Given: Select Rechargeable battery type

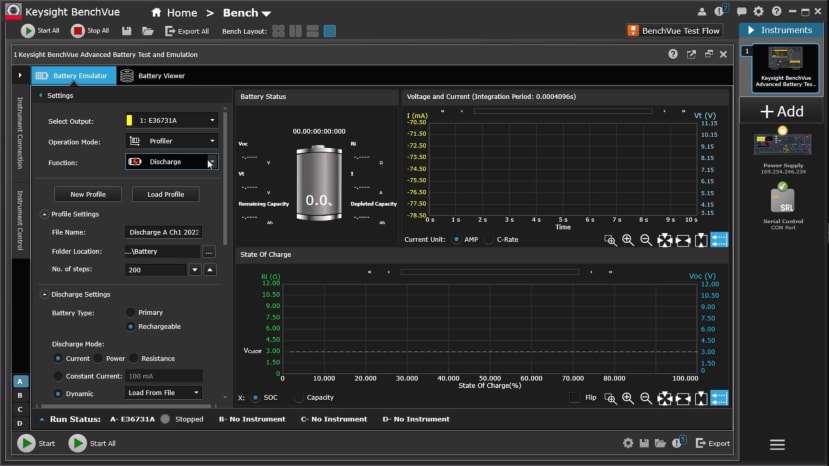Looking at the screenshot, I should pos(130,327).
